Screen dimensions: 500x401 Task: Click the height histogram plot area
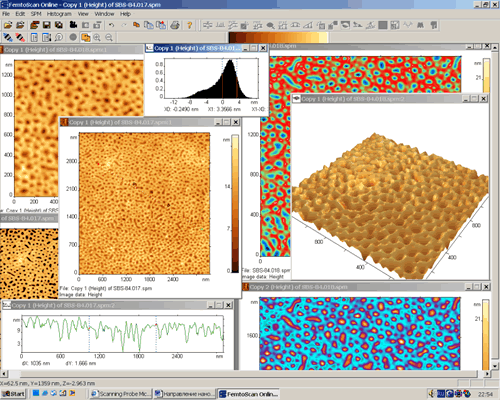click(x=211, y=78)
